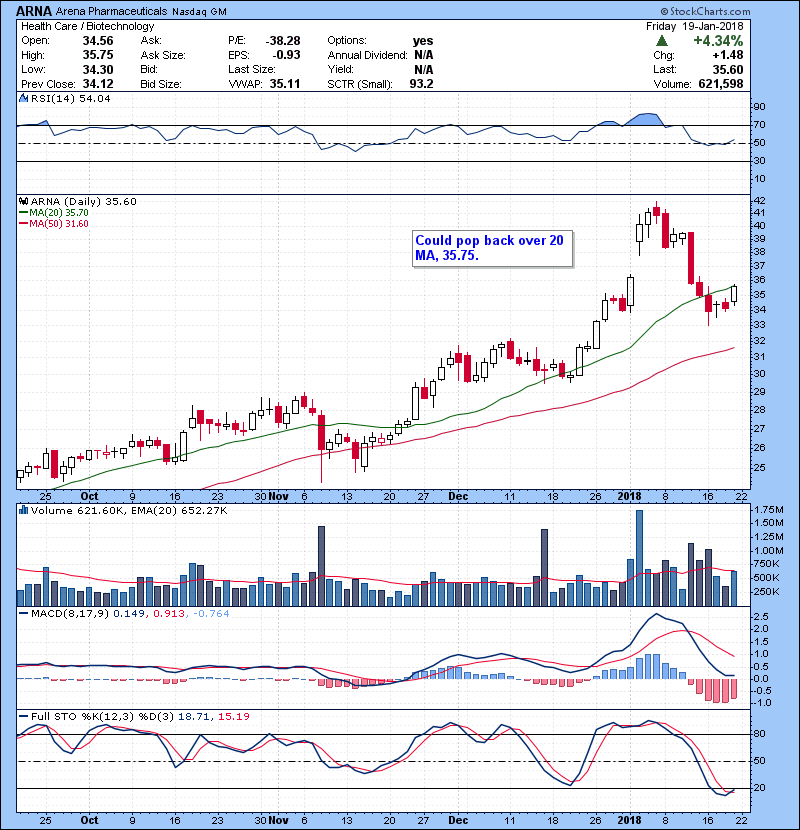The image size is (800, 830).
Task: Click the Open value 34.56
Action: [98, 41]
